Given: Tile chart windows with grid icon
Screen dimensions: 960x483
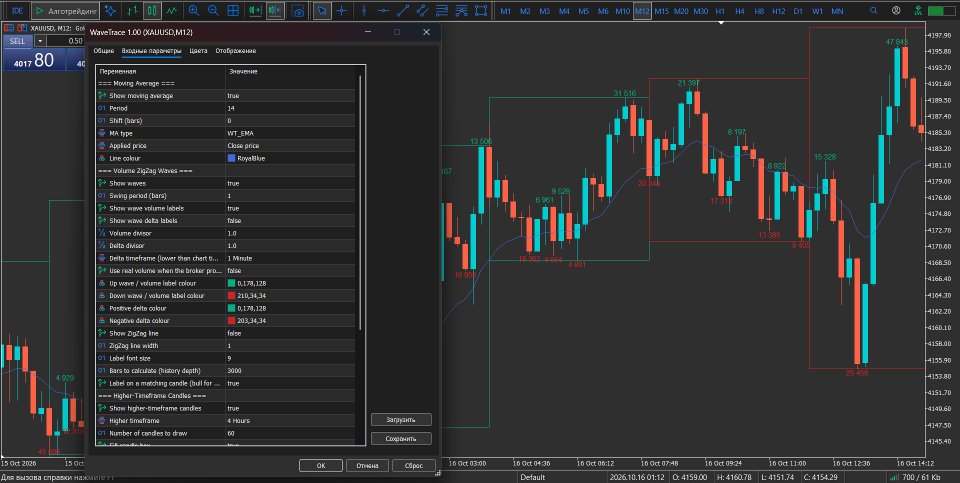Looking at the screenshot, I should (x=233, y=10).
